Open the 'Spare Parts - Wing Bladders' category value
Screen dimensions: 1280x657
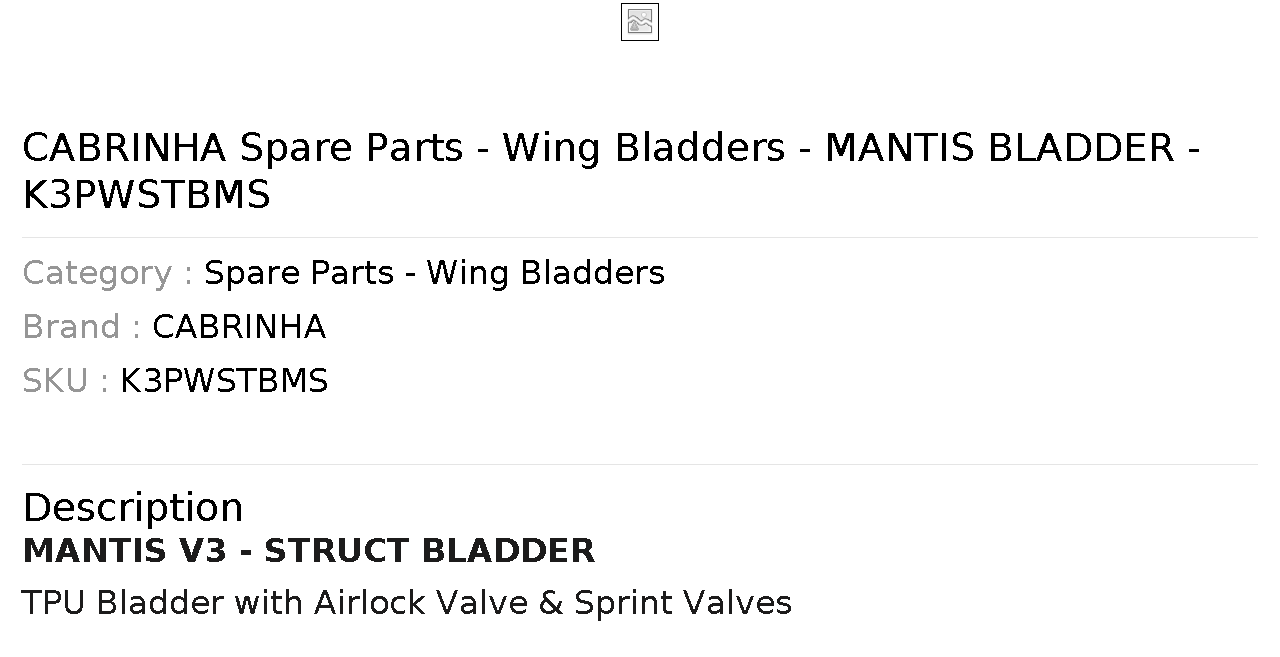pos(434,273)
